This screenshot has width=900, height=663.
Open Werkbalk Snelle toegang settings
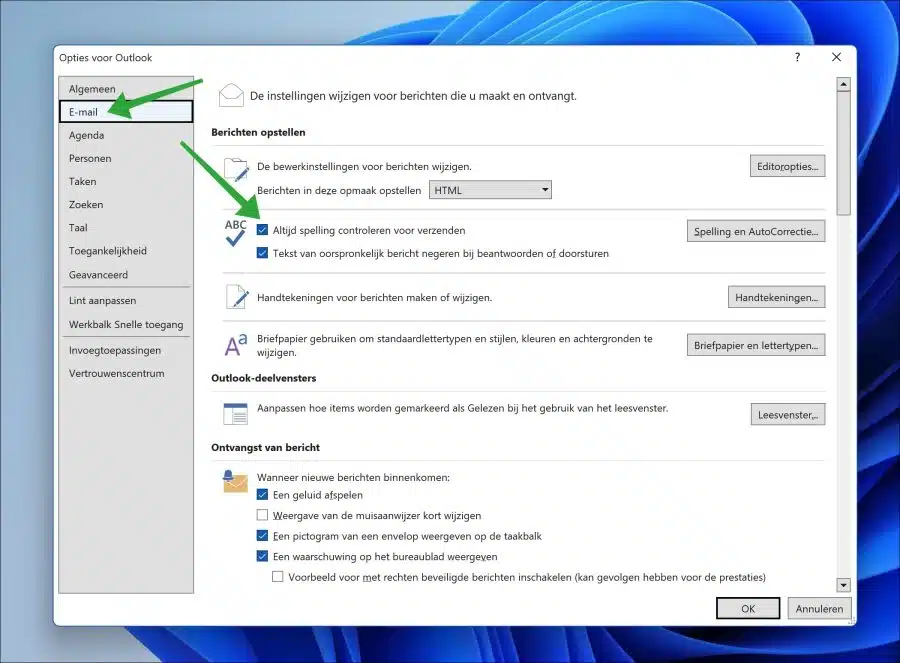pos(126,324)
